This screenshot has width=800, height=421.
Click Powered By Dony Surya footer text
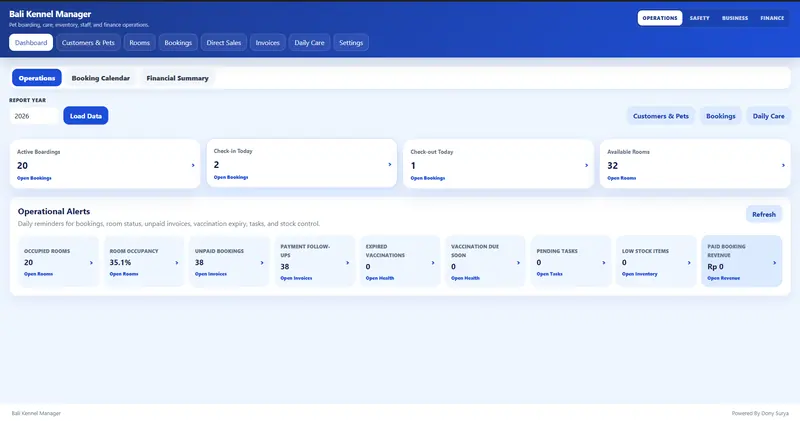pos(760,413)
